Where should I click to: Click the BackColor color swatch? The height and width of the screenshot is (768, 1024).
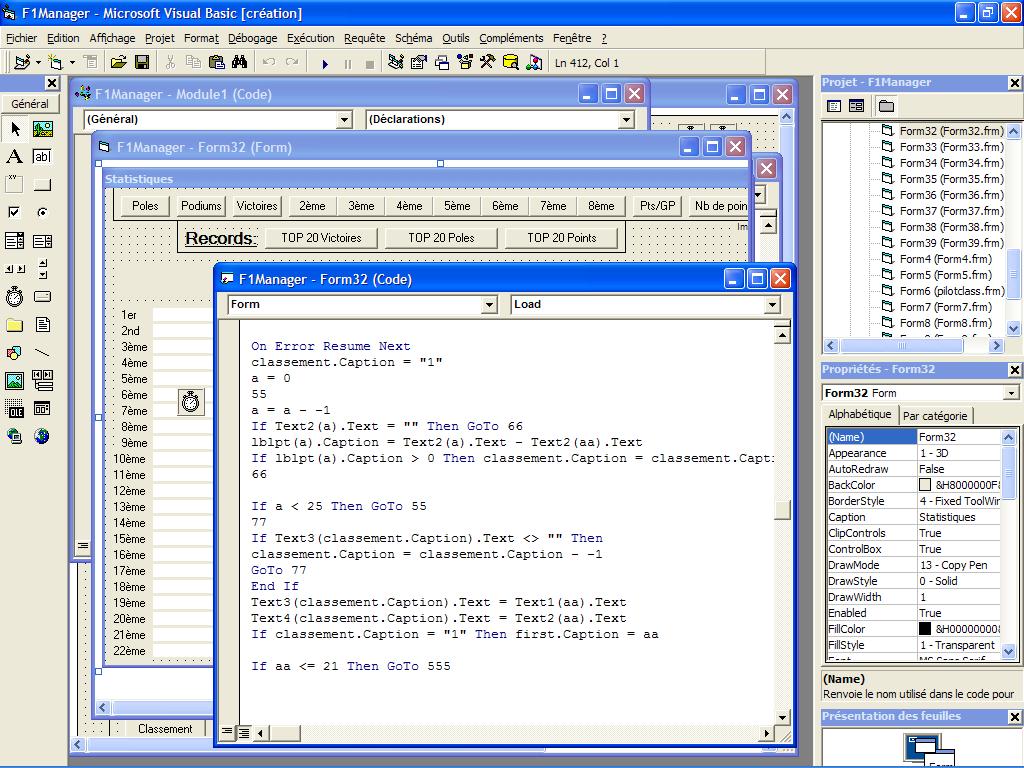pos(925,485)
